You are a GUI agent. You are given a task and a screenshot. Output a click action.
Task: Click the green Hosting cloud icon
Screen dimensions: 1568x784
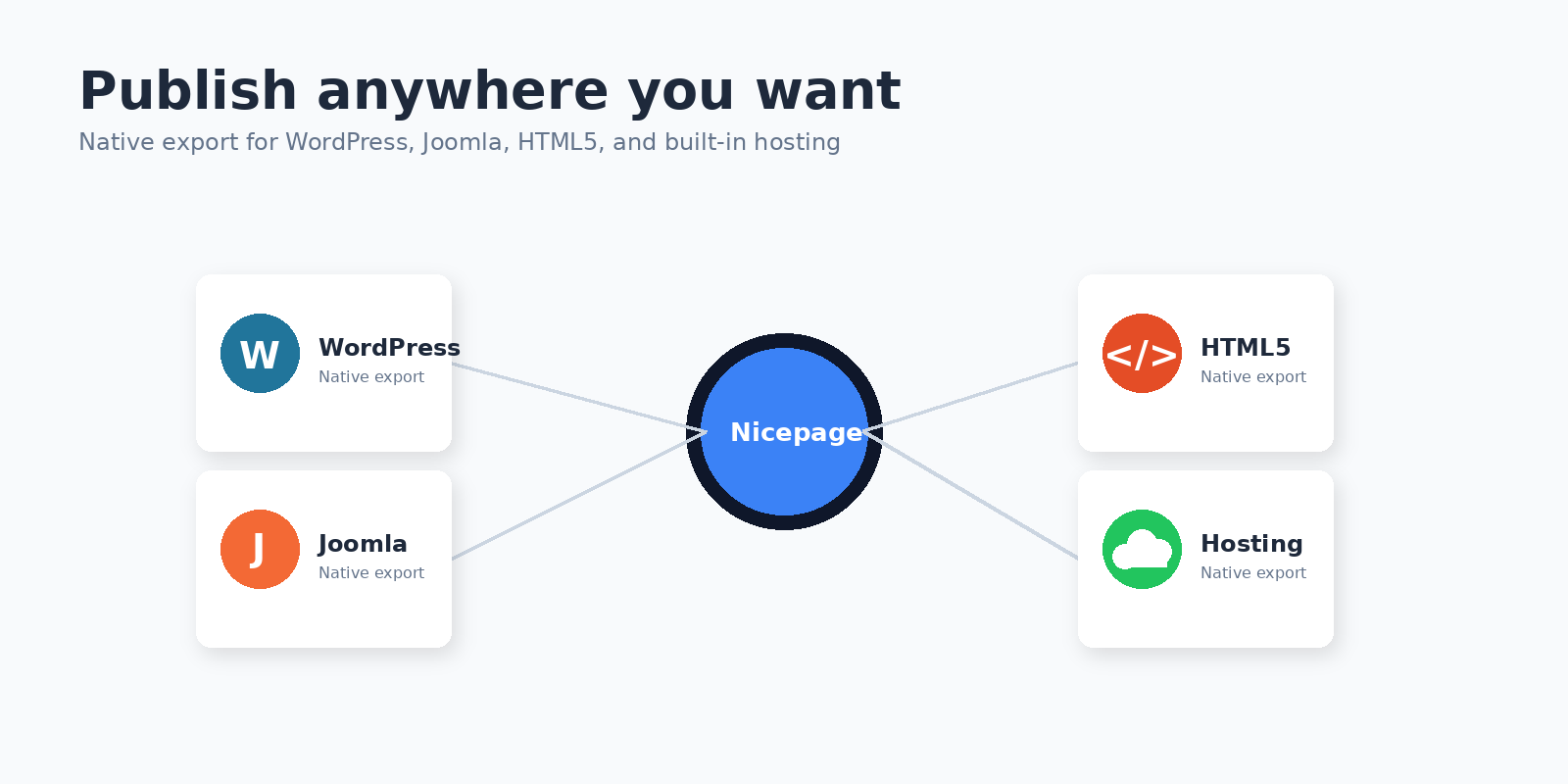coord(1142,550)
